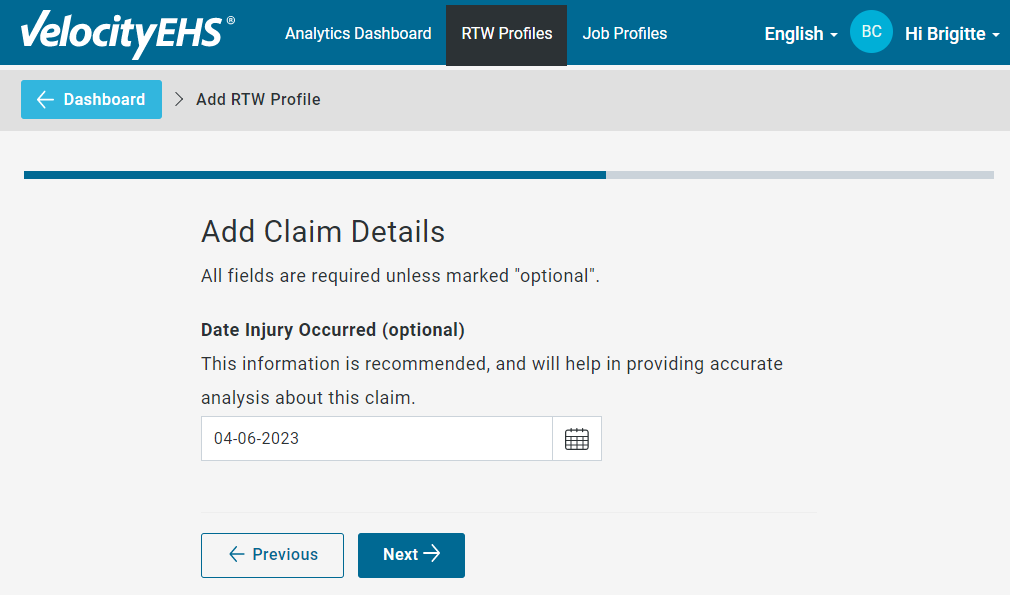Click the unfilled gray part of the progress bar
1010x595 pixels.
click(800, 175)
